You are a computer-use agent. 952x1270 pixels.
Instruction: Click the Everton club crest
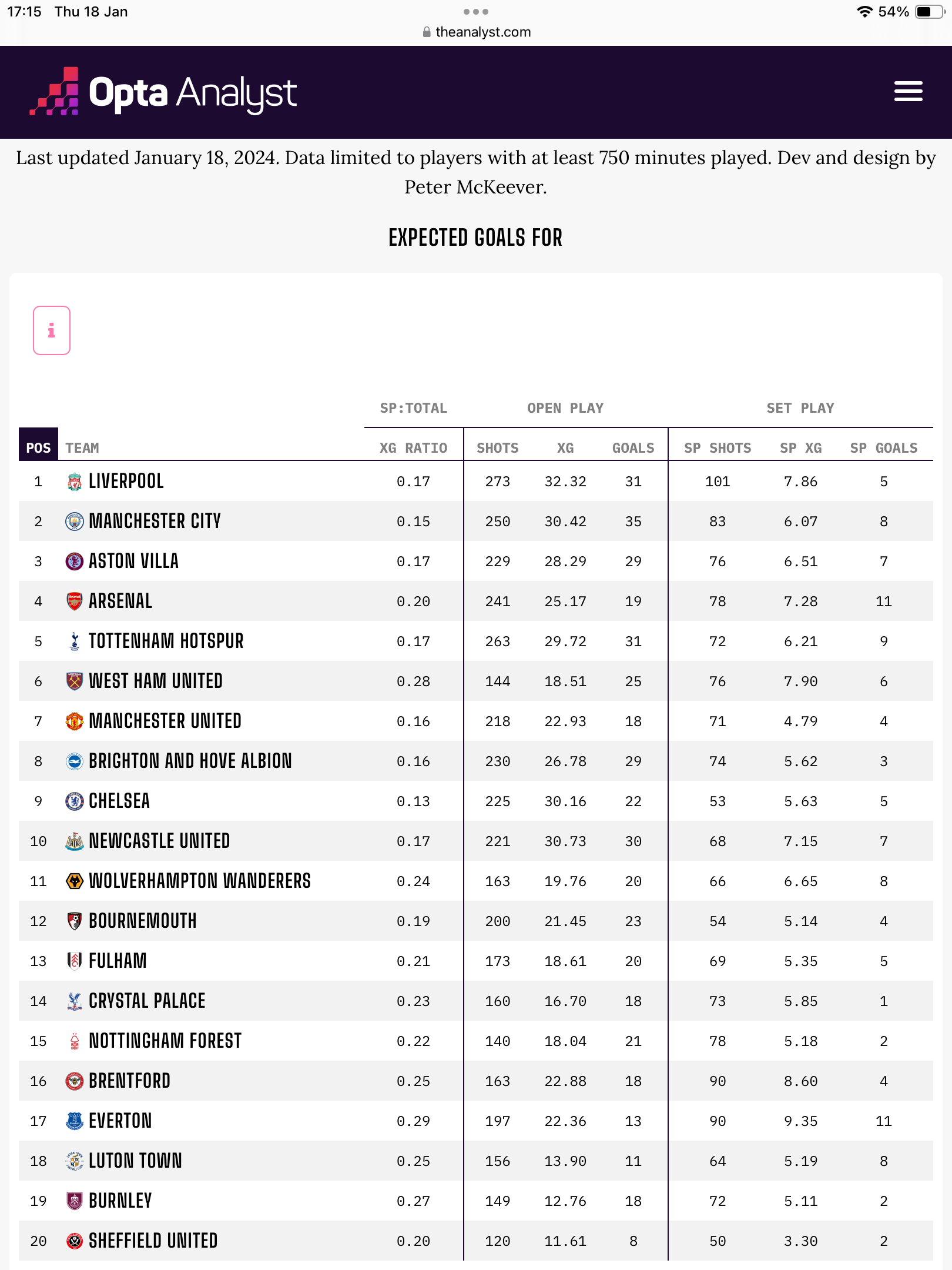tap(75, 1121)
